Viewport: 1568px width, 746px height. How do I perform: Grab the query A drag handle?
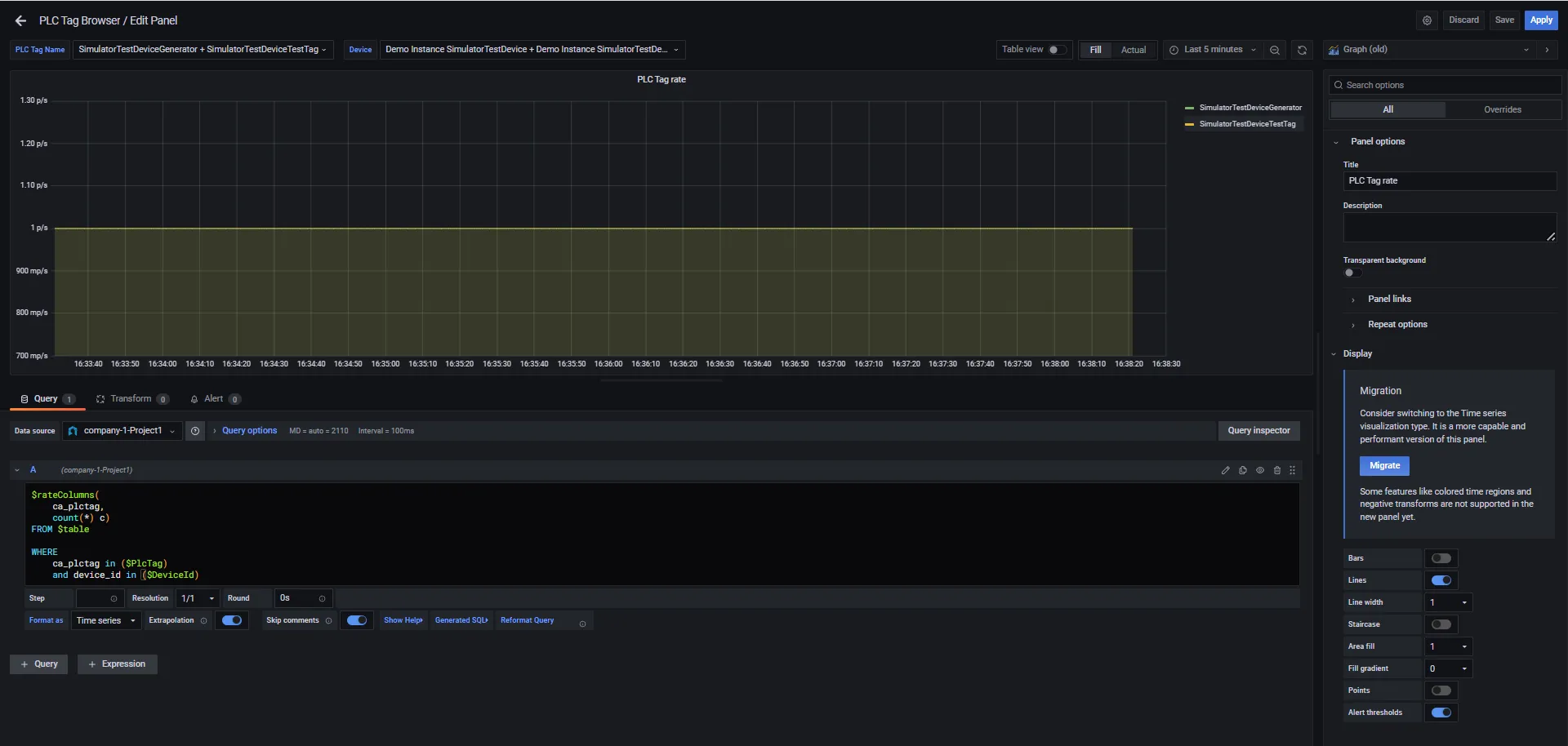(x=1292, y=470)
